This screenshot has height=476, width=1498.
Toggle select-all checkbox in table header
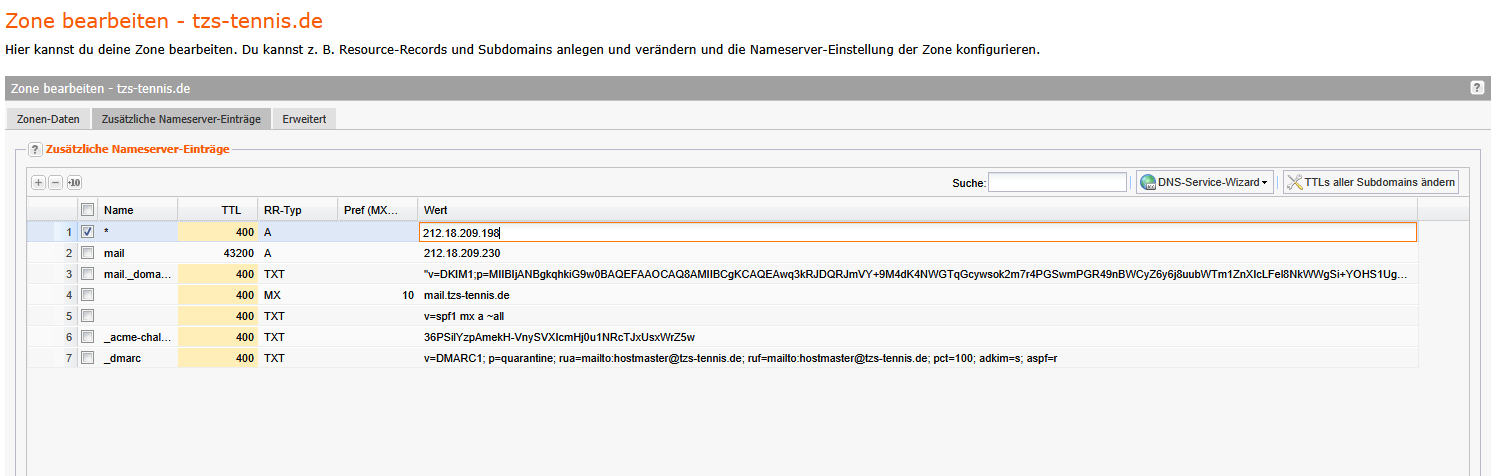[87, 210]
